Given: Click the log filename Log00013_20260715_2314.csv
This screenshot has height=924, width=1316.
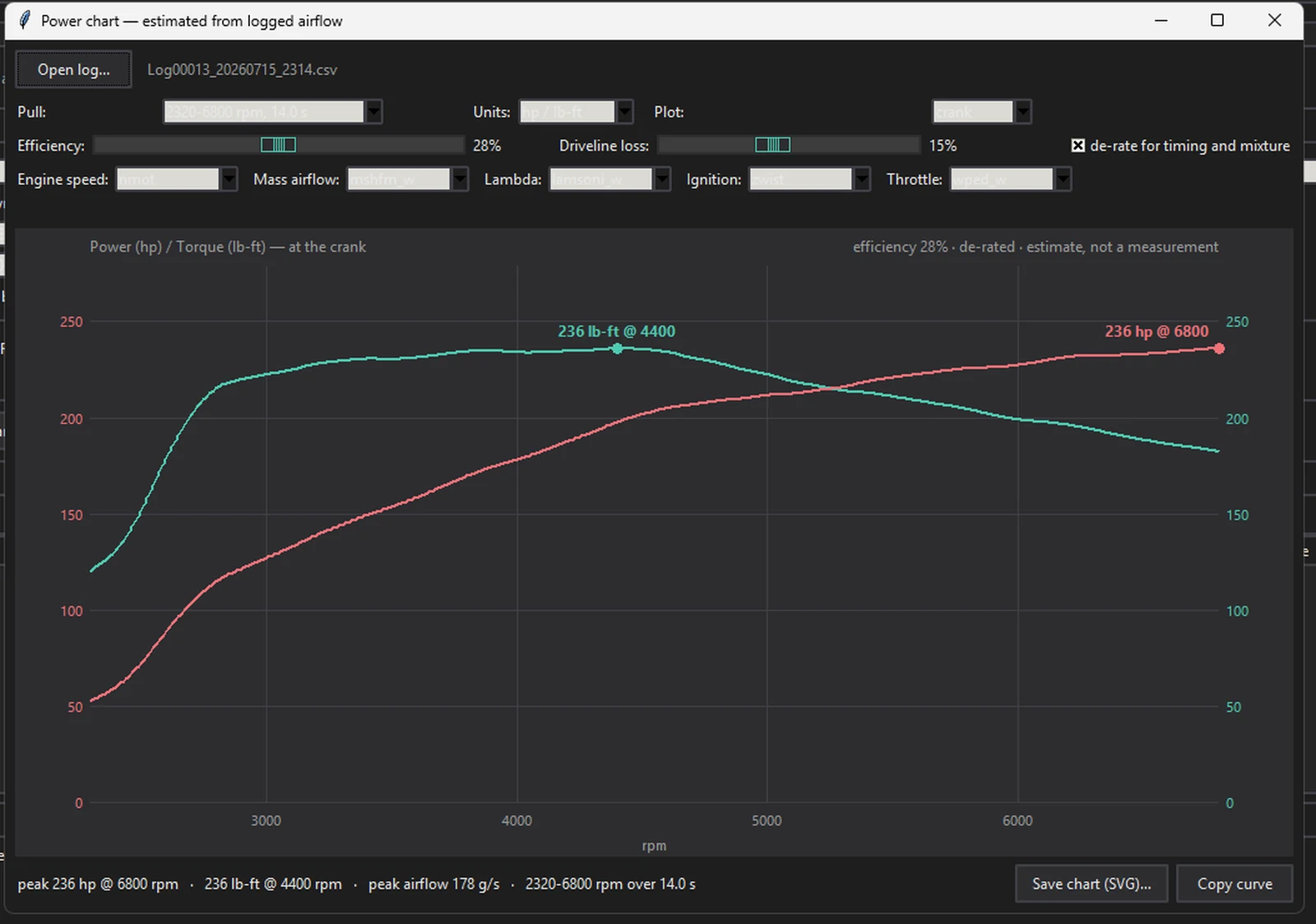Looking at the screenshot, I should (x=242, y=70).
